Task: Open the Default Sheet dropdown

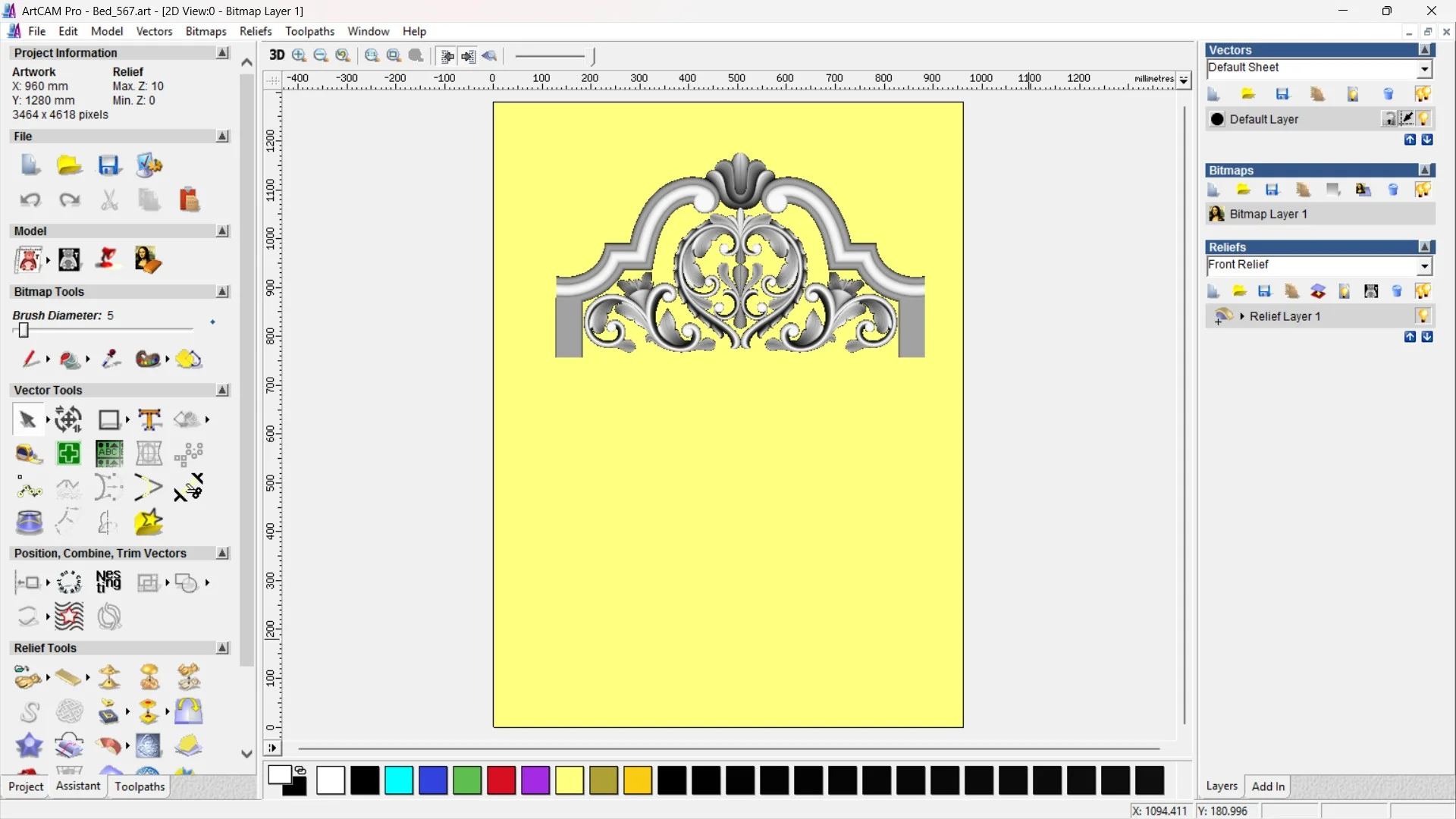Action: [1425, 69]
